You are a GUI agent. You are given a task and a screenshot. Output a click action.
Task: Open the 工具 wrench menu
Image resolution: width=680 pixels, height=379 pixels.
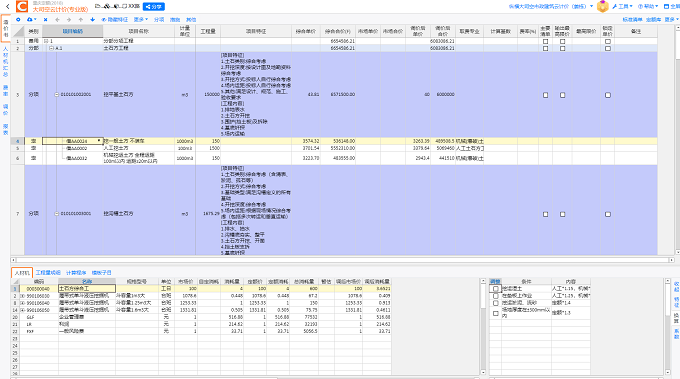[622, 7]
